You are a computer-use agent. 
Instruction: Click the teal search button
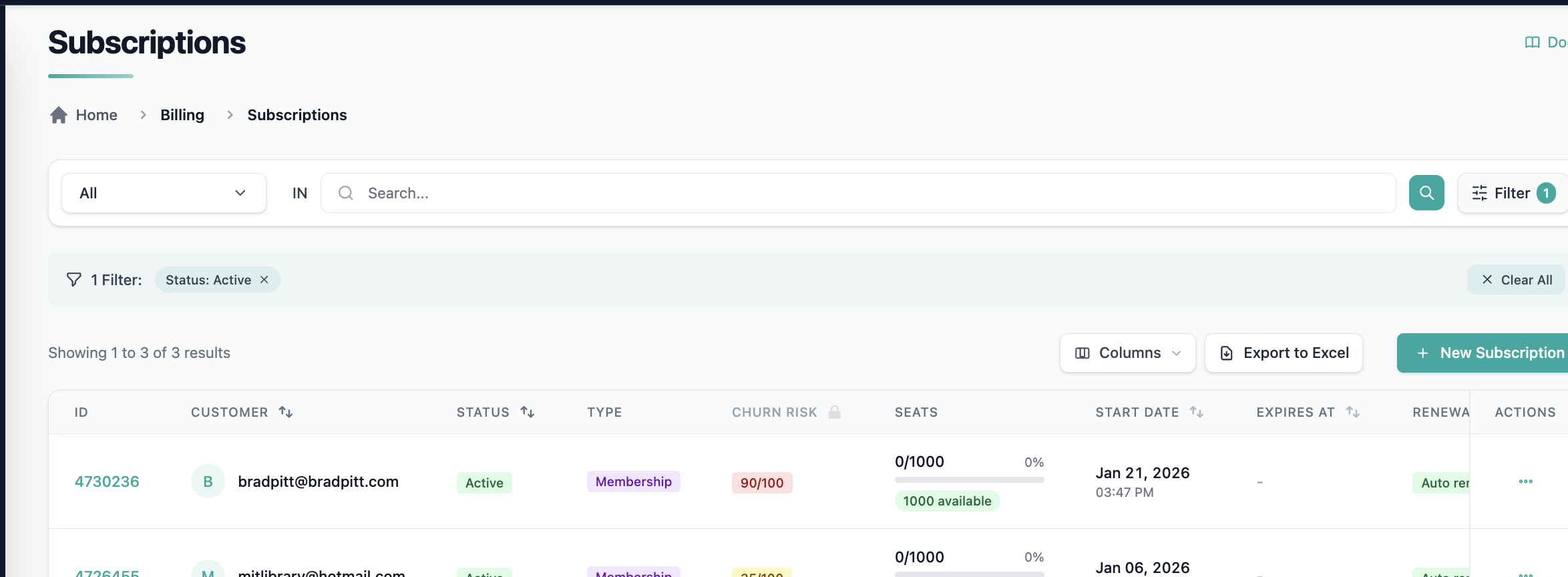(1426, 193)
